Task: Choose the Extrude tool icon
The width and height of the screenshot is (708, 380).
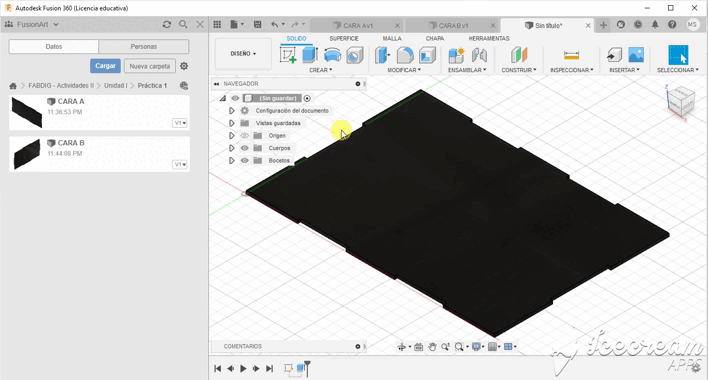Action: click(310, 55)
